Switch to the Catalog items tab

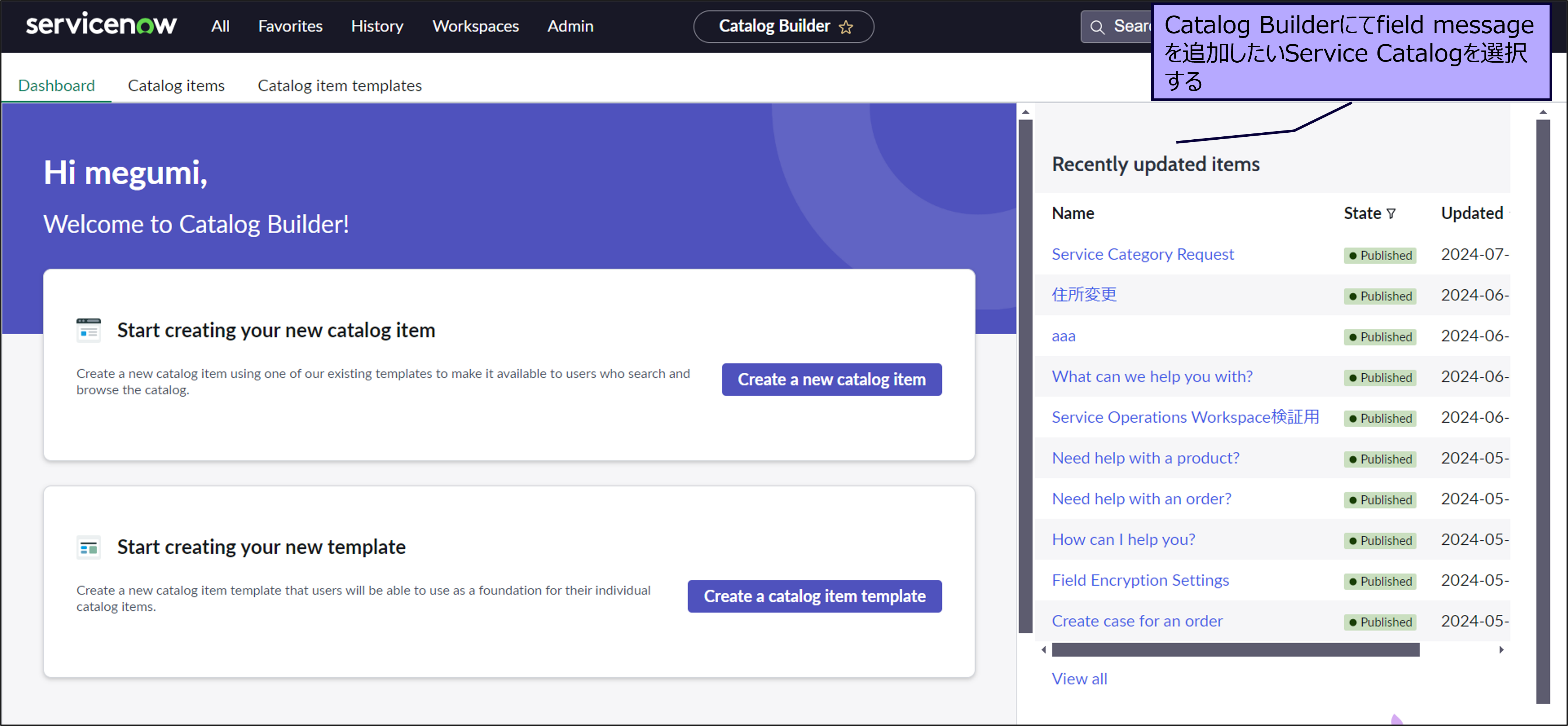pos(176,85)
